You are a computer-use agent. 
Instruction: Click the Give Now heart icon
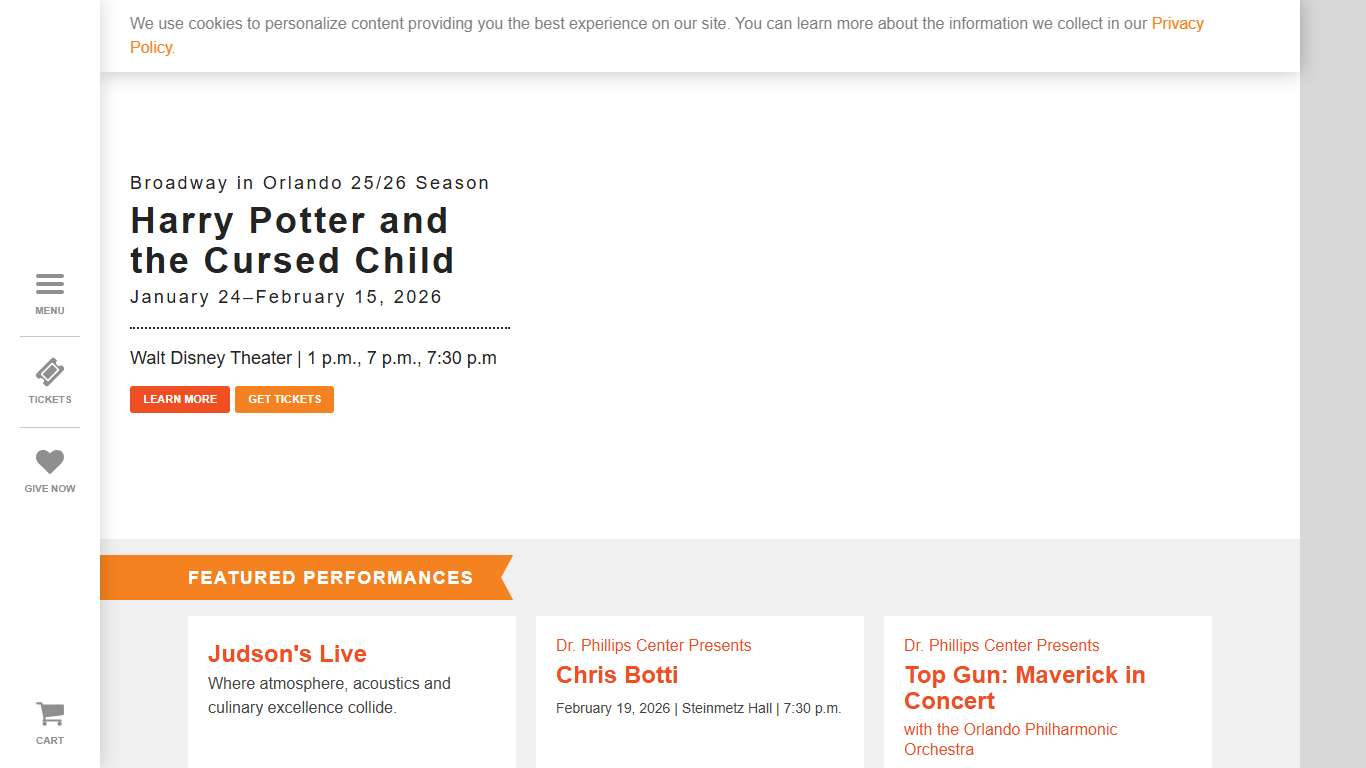tap(50, 461)
